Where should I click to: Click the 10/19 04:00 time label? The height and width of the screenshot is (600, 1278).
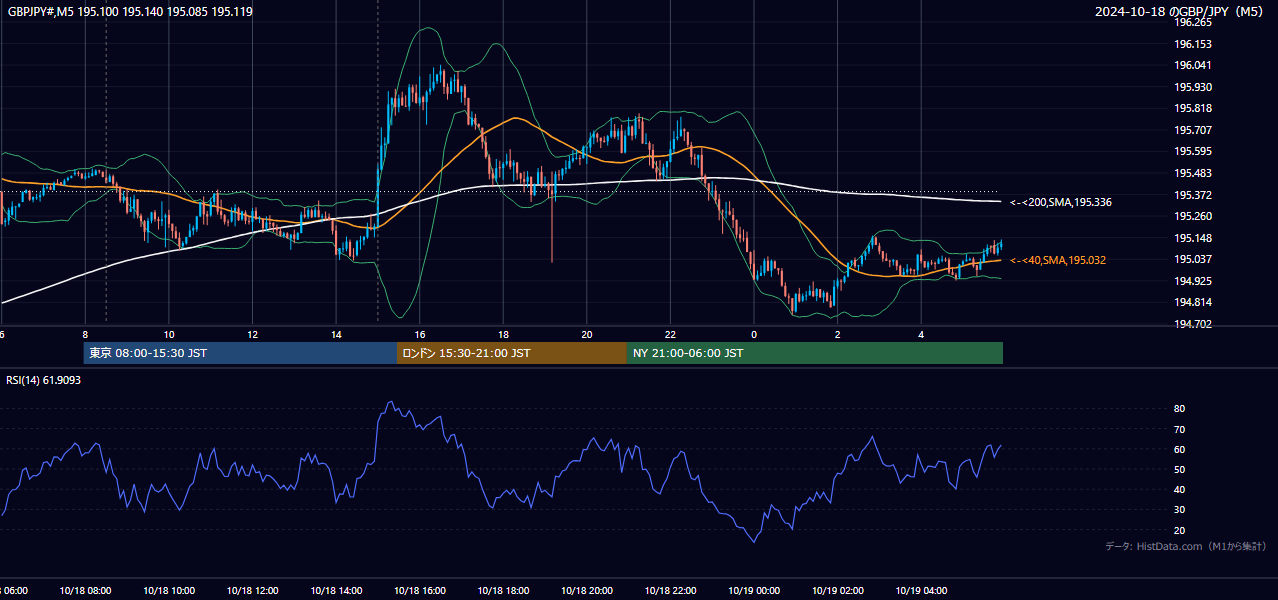pyautogui.click(x=921, y=591)
